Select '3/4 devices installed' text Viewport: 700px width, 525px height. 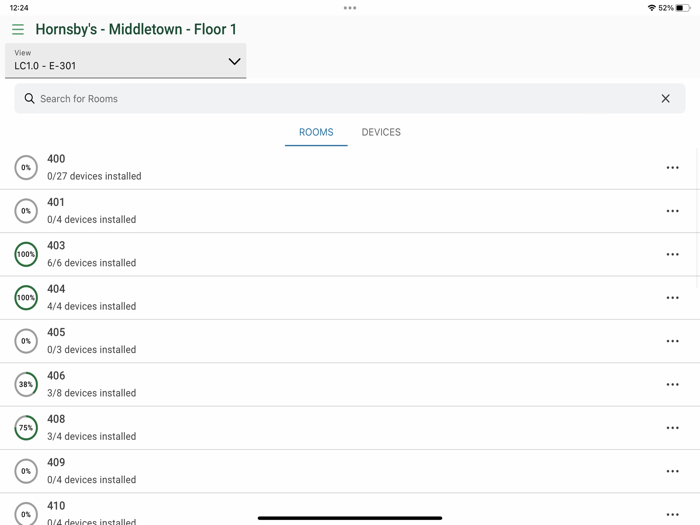coord(92,436)
